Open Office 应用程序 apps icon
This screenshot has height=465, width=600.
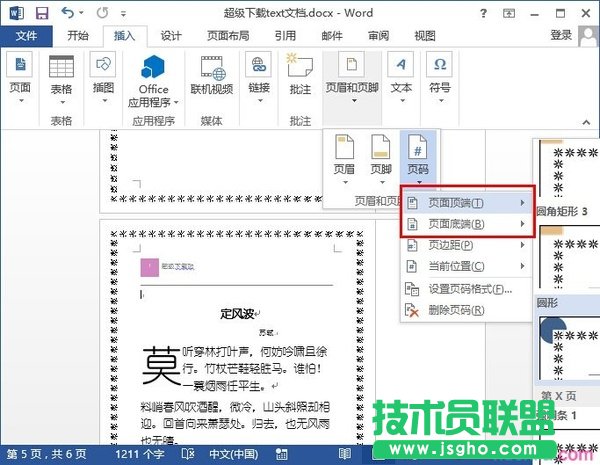click(153, 67)
